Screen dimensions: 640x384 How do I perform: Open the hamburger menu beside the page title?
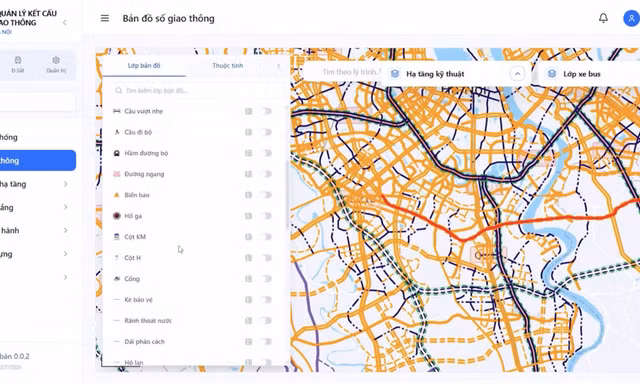(105, 18)
